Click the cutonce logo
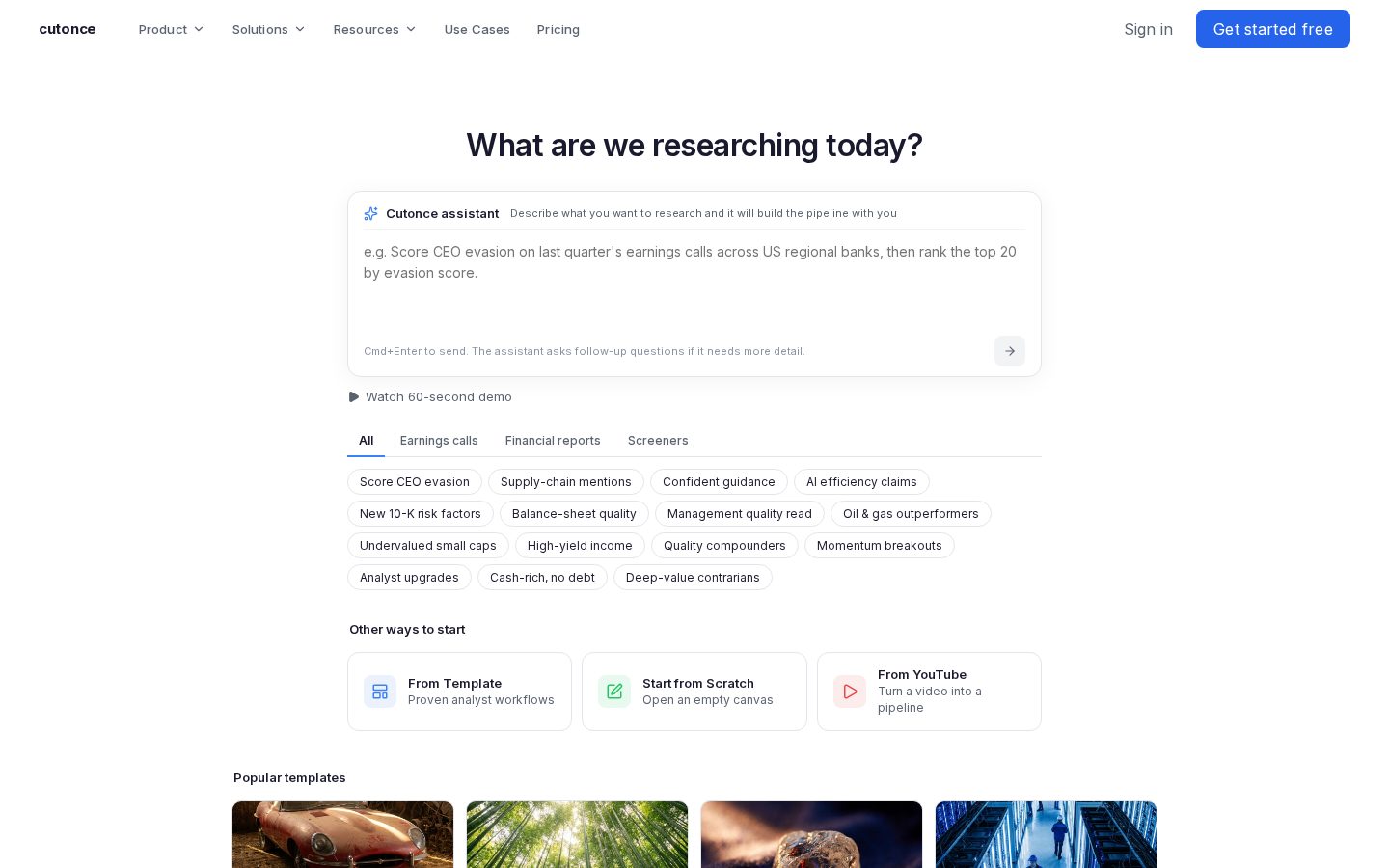Viewport: 1389px width, 868px height. 68,29
